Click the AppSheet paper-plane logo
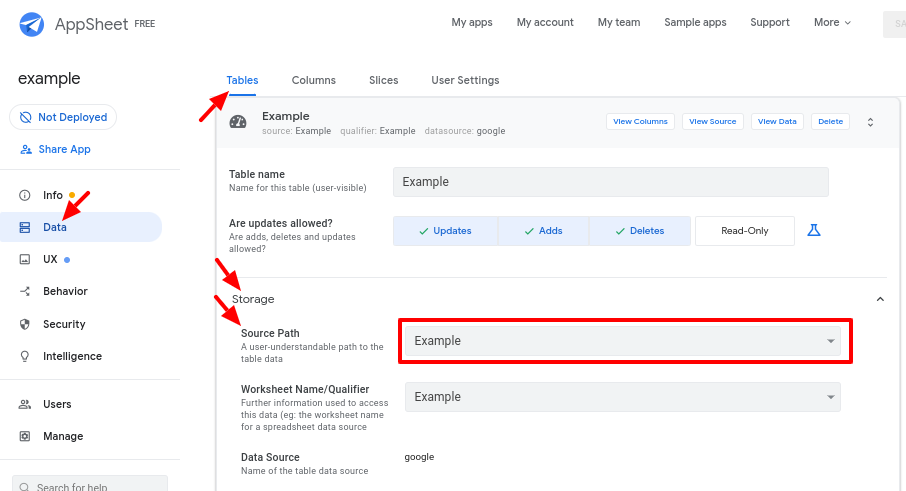 [x=31, y=24]
